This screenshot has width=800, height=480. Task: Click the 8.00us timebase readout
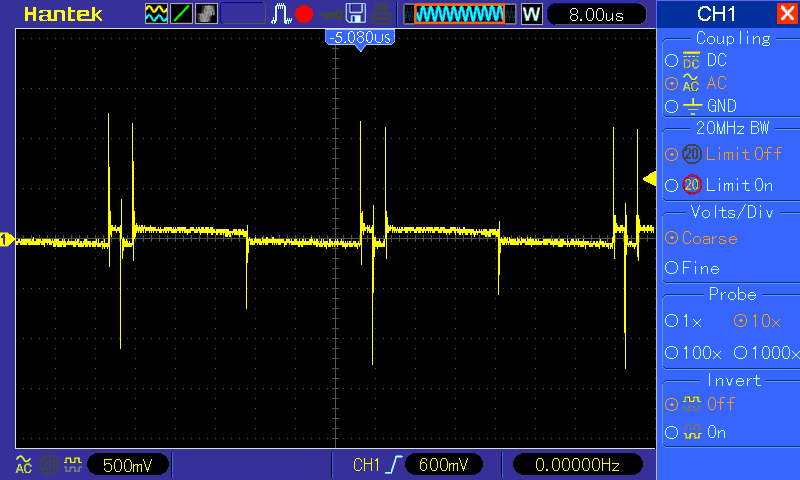596,14
